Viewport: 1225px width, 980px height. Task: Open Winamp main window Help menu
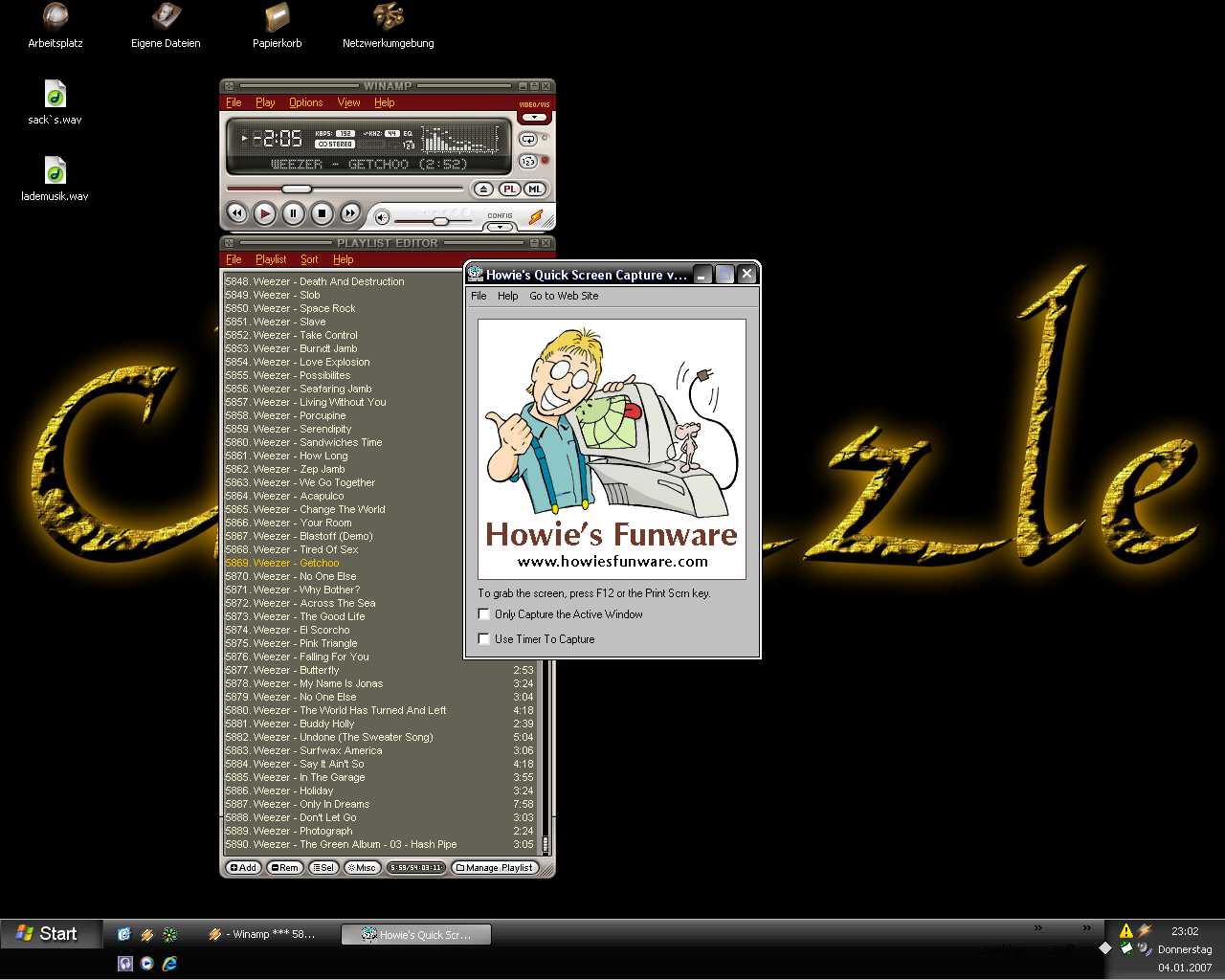(x=384, y=102)
